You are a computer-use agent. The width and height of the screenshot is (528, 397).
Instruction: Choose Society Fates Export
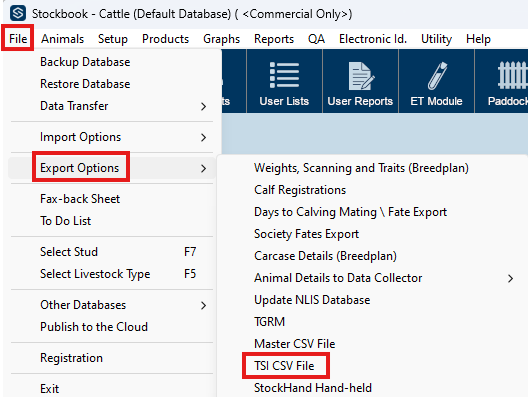click(x=306, y=234)
